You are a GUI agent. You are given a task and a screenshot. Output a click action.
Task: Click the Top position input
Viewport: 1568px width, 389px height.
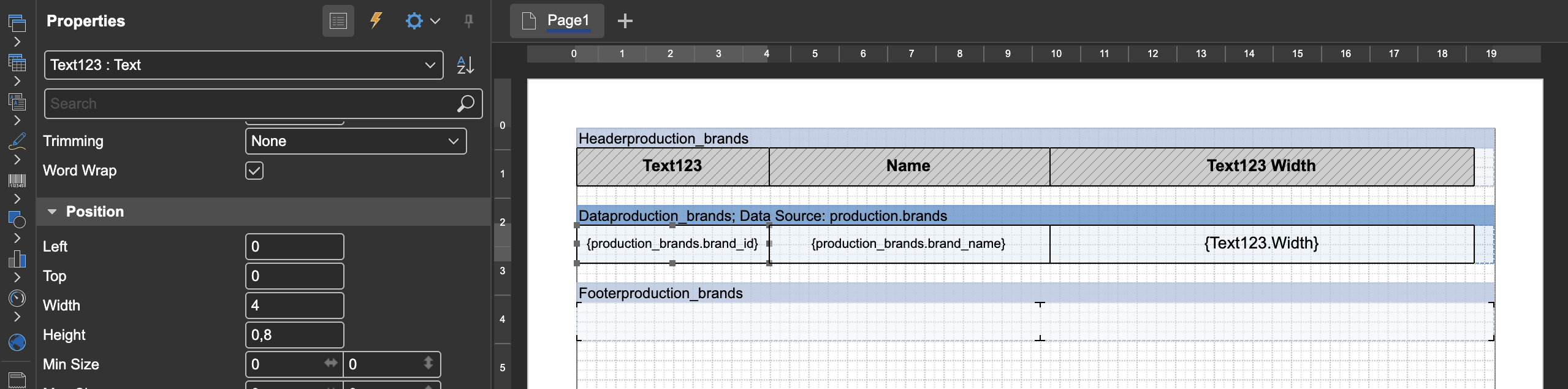(x=295, y=276)
